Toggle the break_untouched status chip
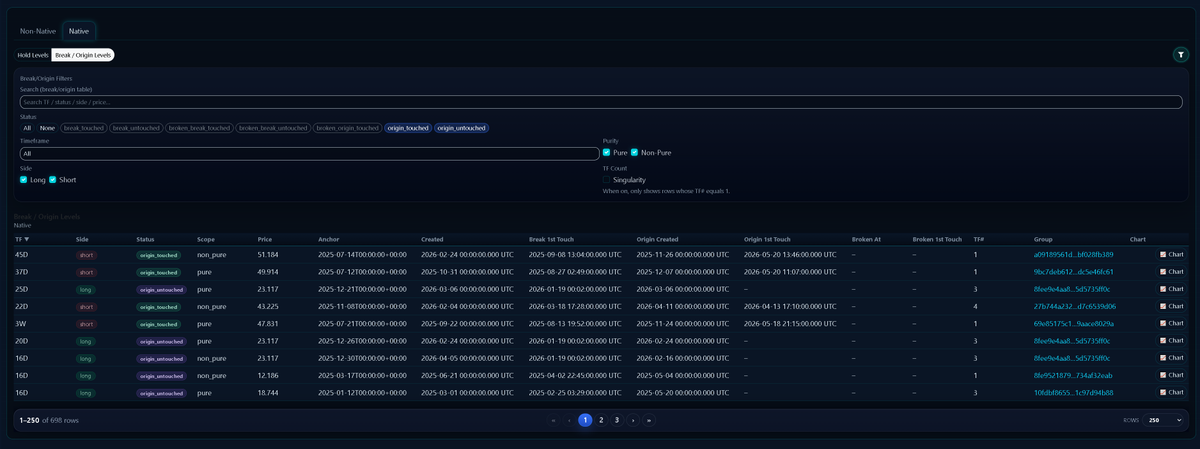The width and height of the screenshot is (1200, 449). tap(136, 128)
